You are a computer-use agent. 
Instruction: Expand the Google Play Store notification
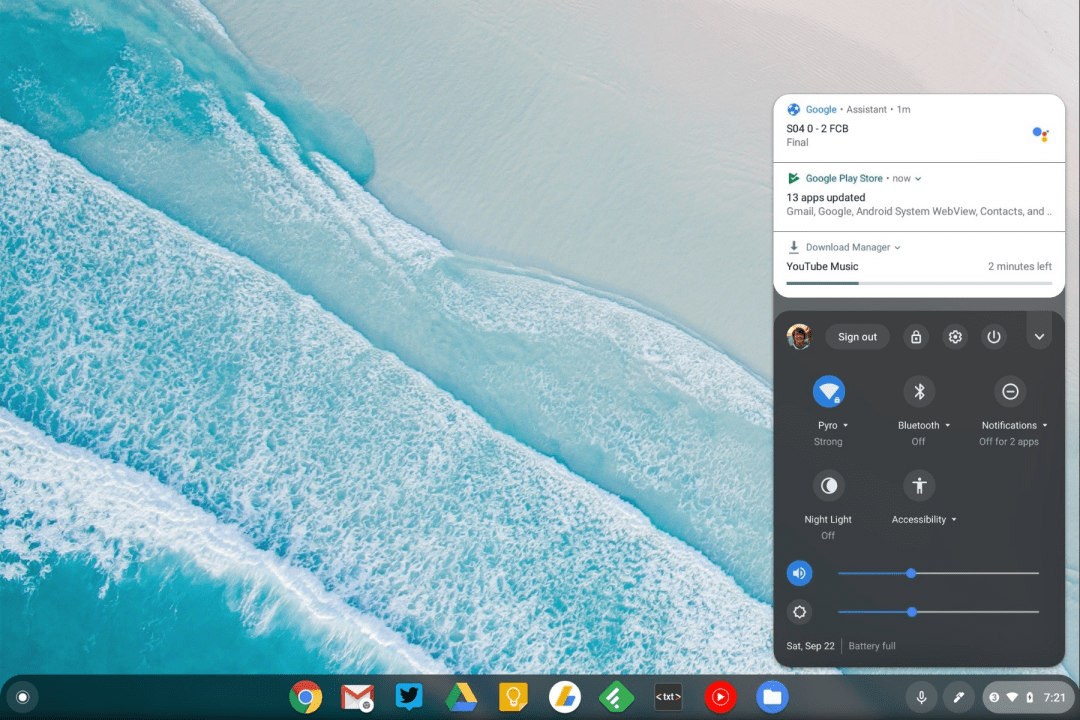[917, 178]
